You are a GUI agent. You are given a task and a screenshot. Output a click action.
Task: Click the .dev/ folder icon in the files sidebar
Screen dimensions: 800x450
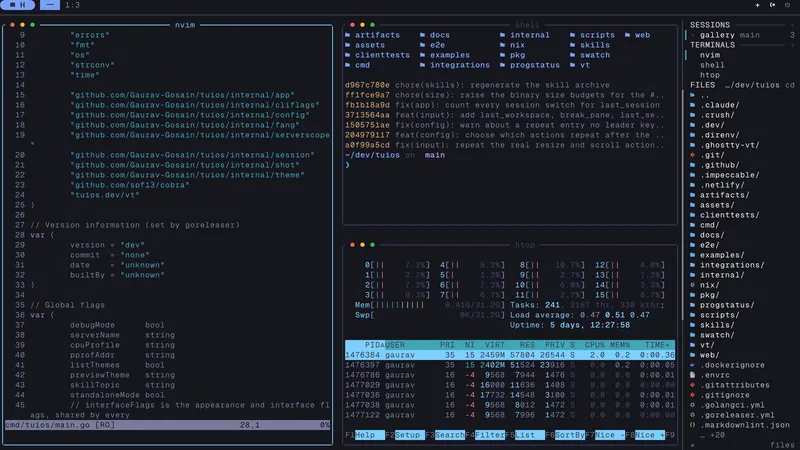coord(692,125)
